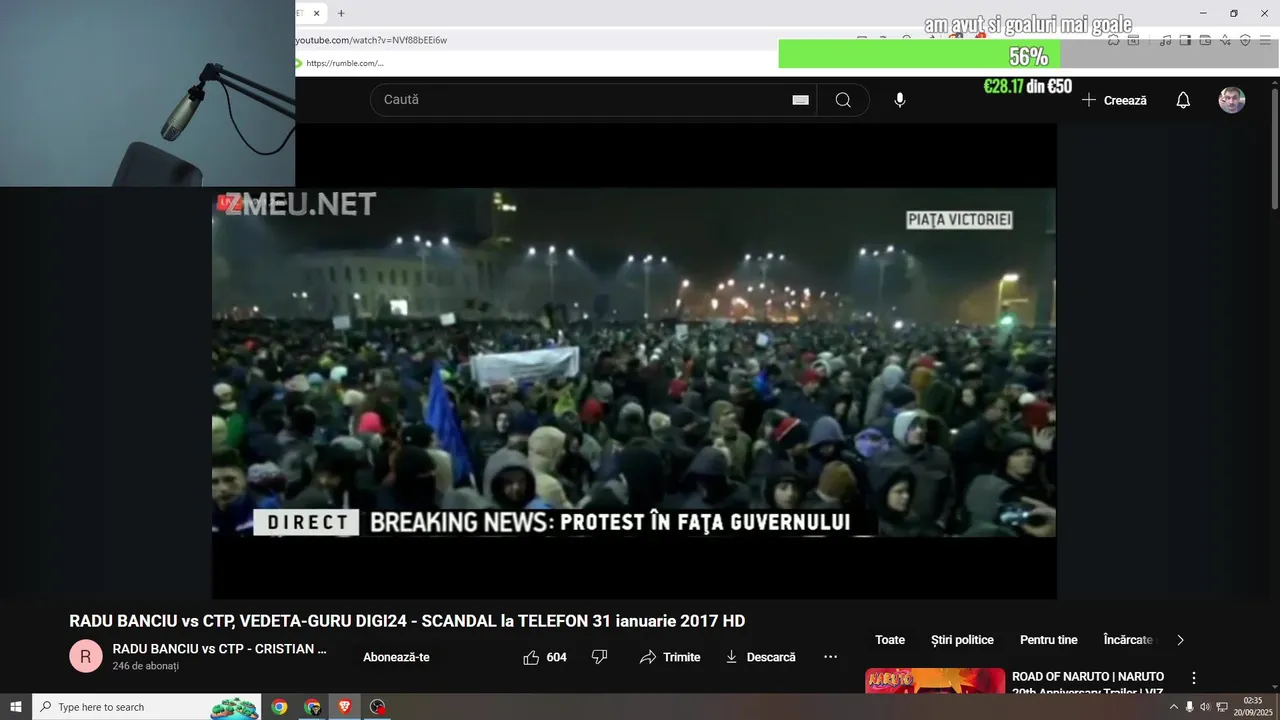Viewport: 1280px width, 720px height.
Task: Open the Windows Start menu
Action: [16, 707]
